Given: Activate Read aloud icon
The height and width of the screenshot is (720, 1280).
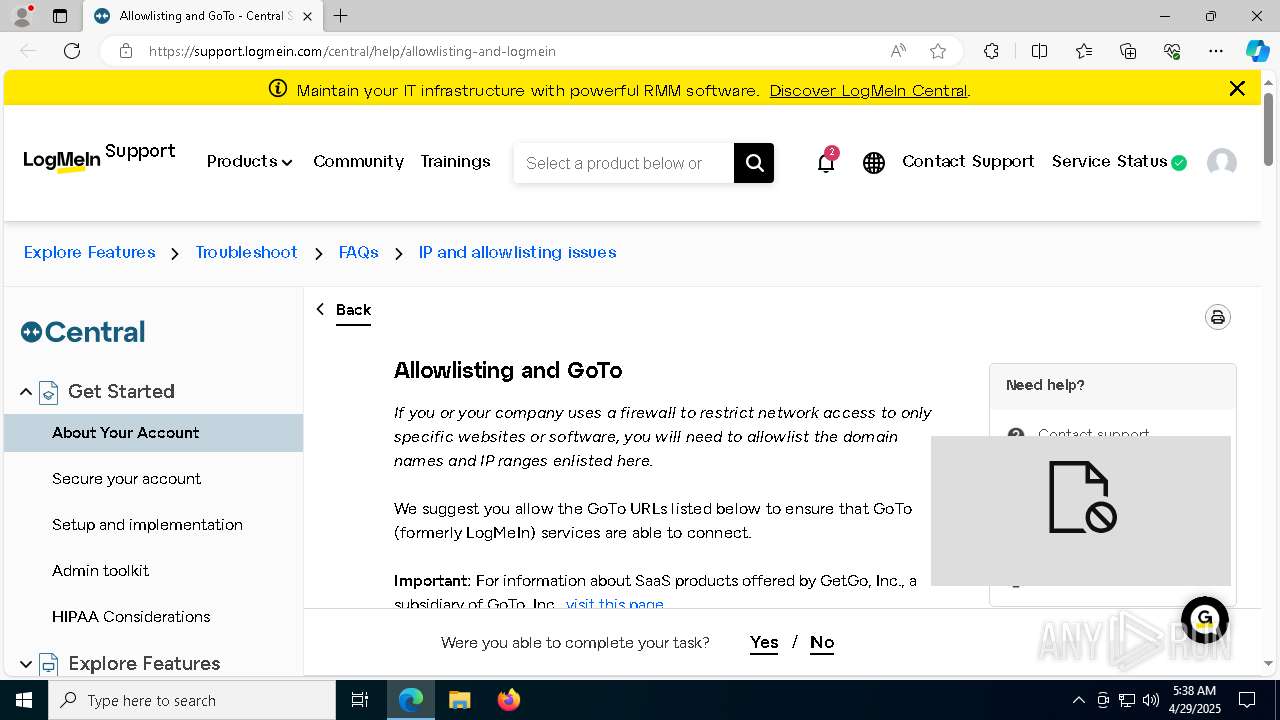Looking at the screenshot, I should coord(898,51).
